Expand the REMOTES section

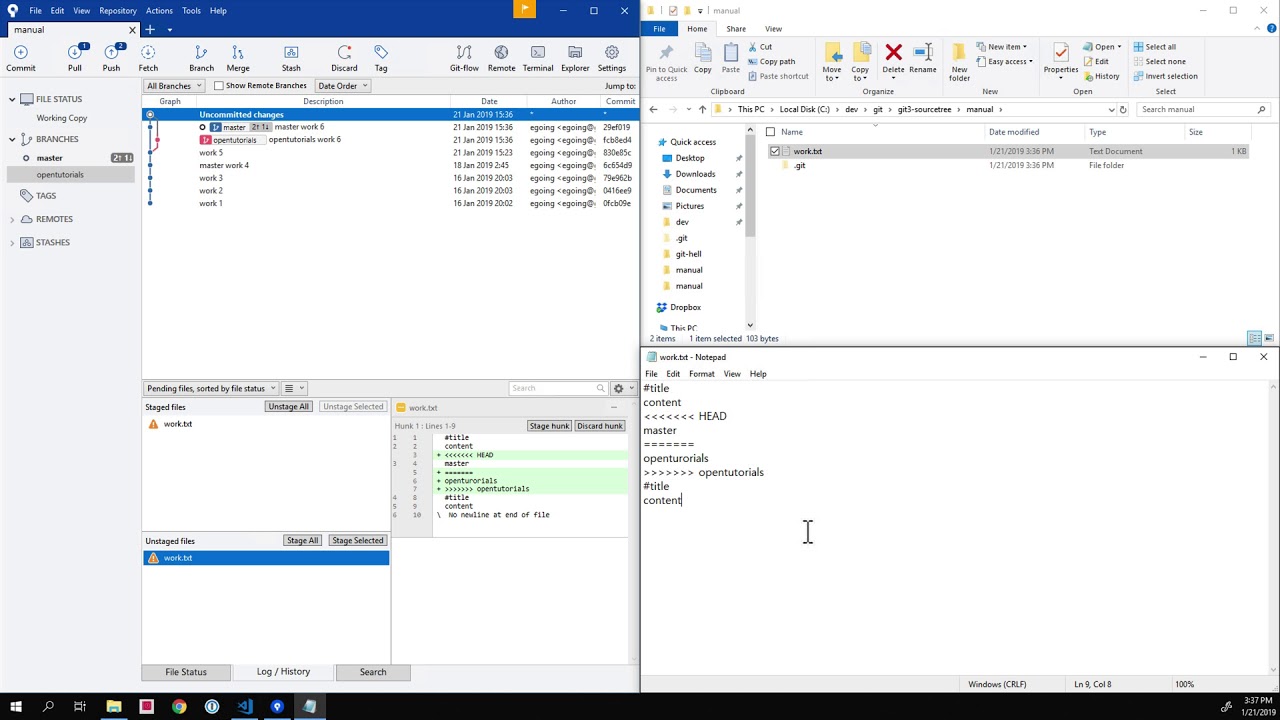coord(12,219)
